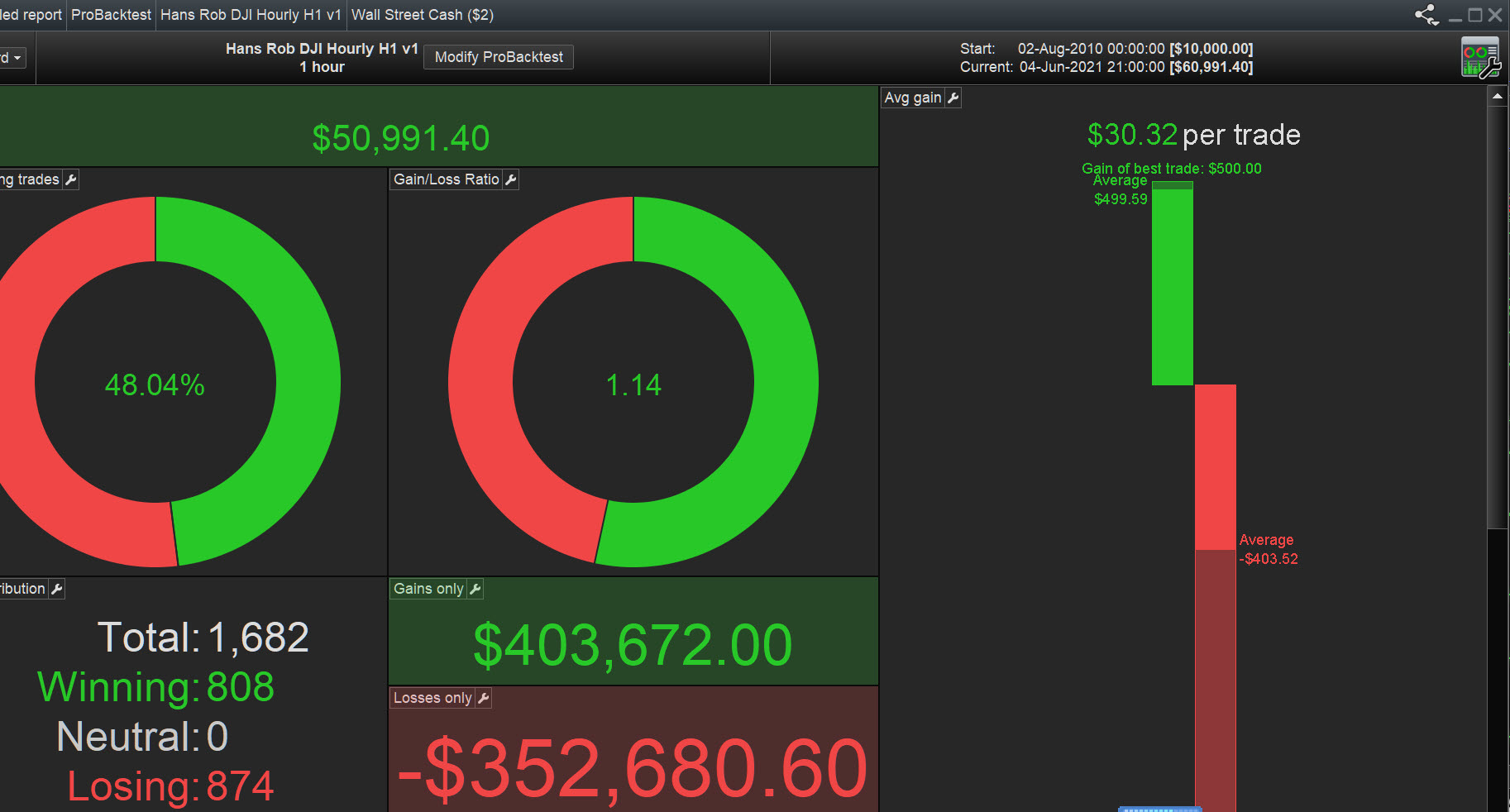Image resolution: width=1510 pixels, height=812 pixels.
Task: Select the Hans Rob DJI Hourly H1 v1 tab
Action: pos(251,15)
